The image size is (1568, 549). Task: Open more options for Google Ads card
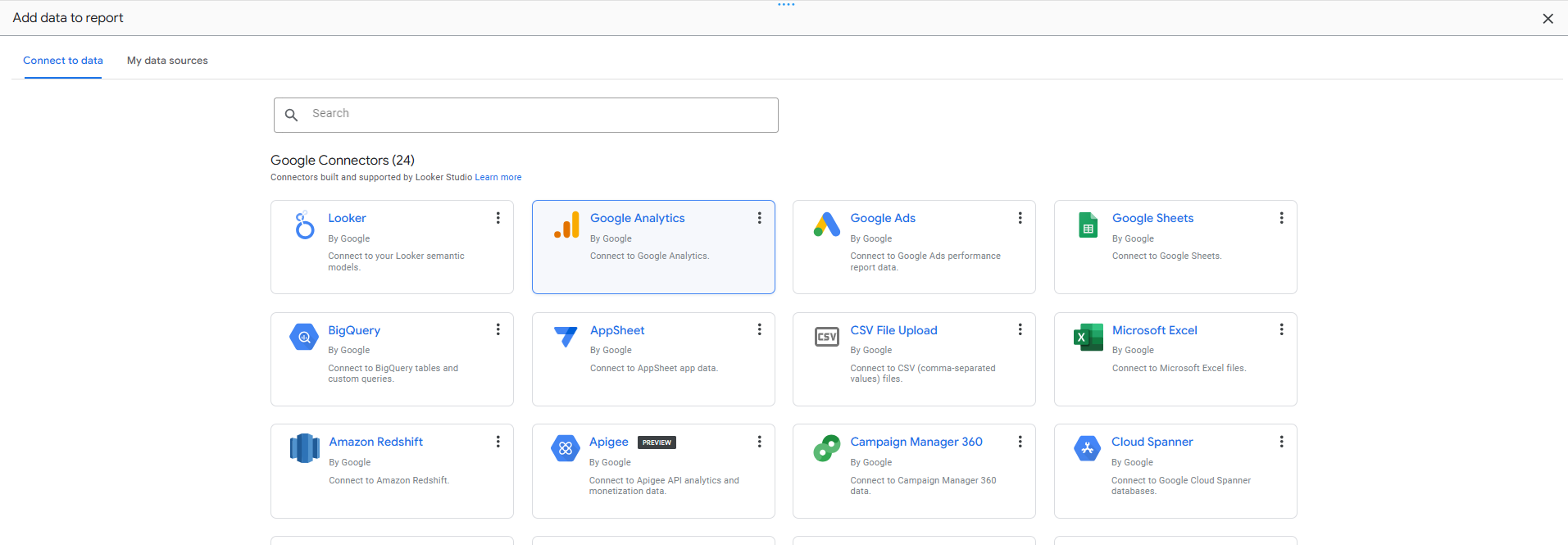(x=1020, y=218)
